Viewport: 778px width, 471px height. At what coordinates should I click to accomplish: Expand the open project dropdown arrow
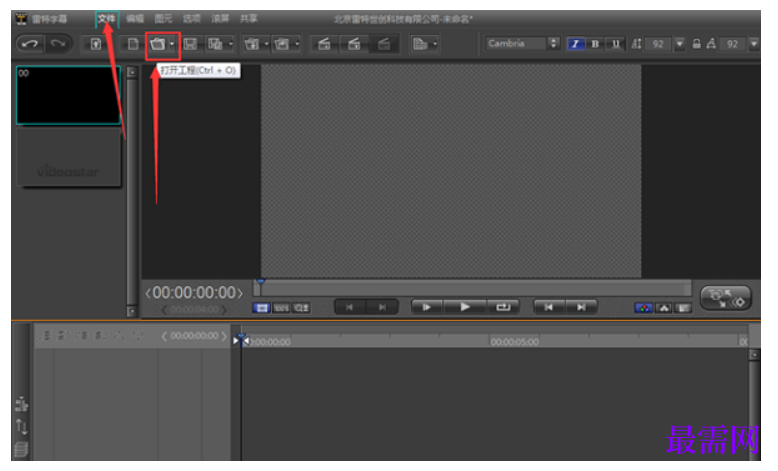coord(172,44)
